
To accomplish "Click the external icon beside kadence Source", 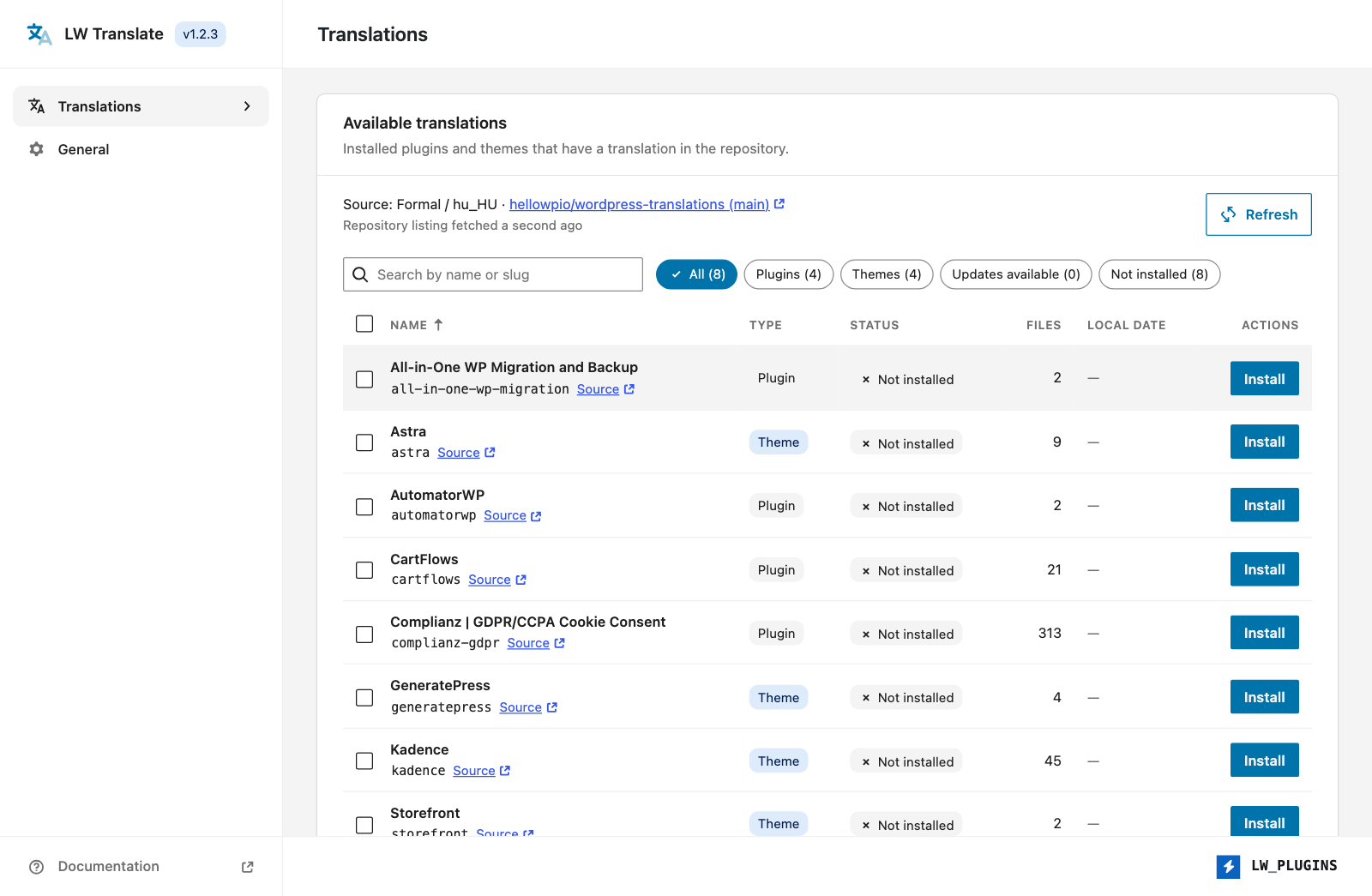I will click(505, 771).
